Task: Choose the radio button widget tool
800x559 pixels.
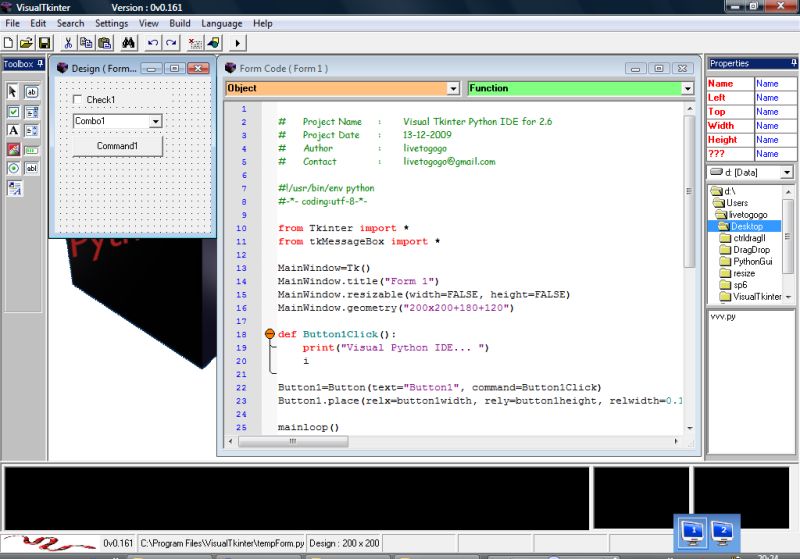Action: [13, 168]
